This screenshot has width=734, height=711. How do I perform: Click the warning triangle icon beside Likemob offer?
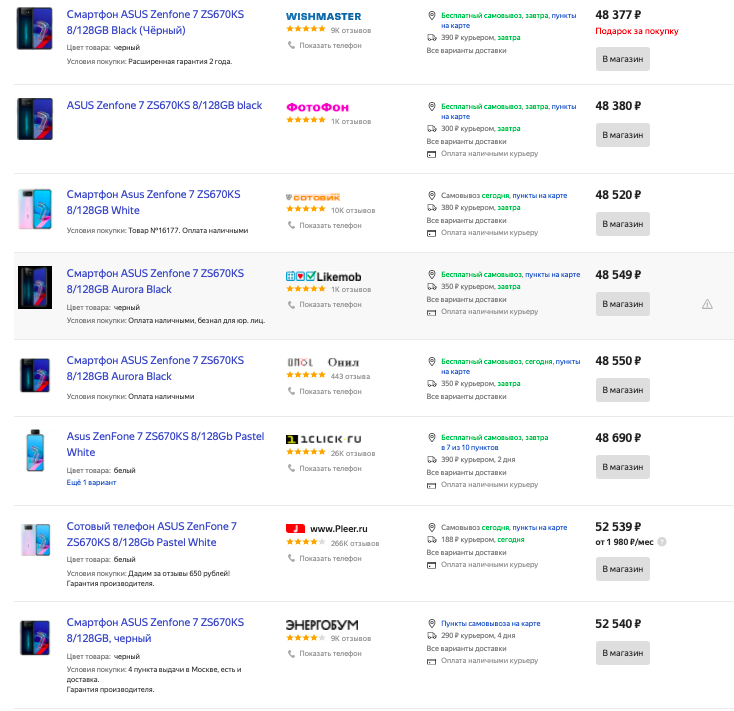click(707, 304)
